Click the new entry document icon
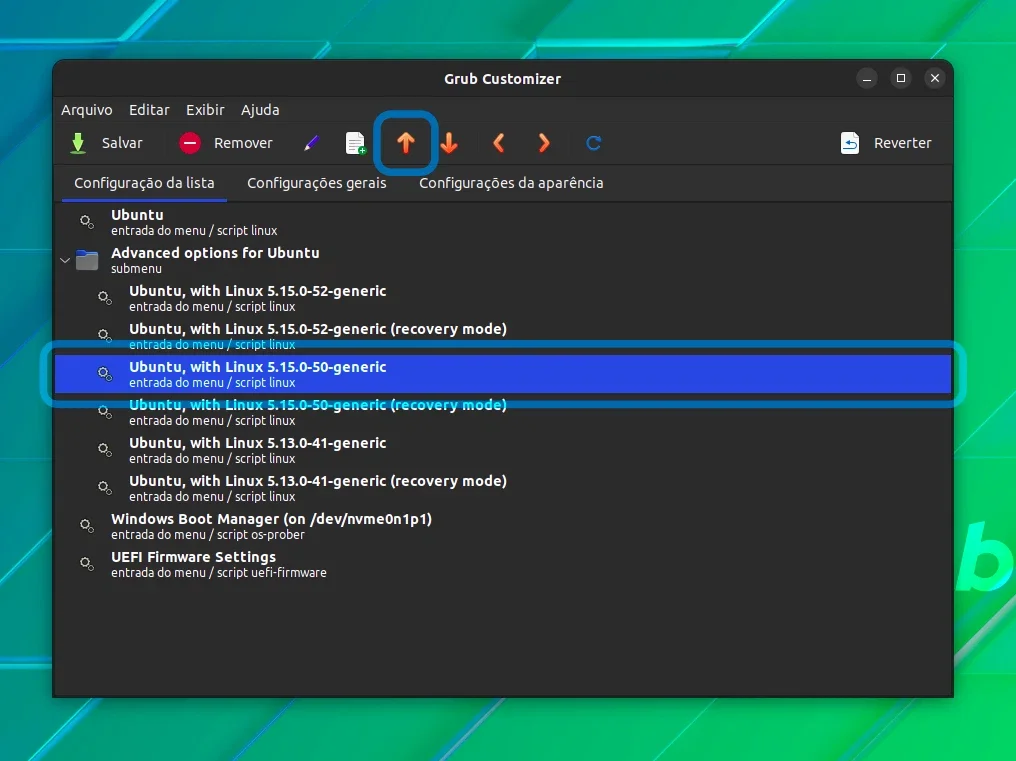1016x761 pixels. point(356,143)
